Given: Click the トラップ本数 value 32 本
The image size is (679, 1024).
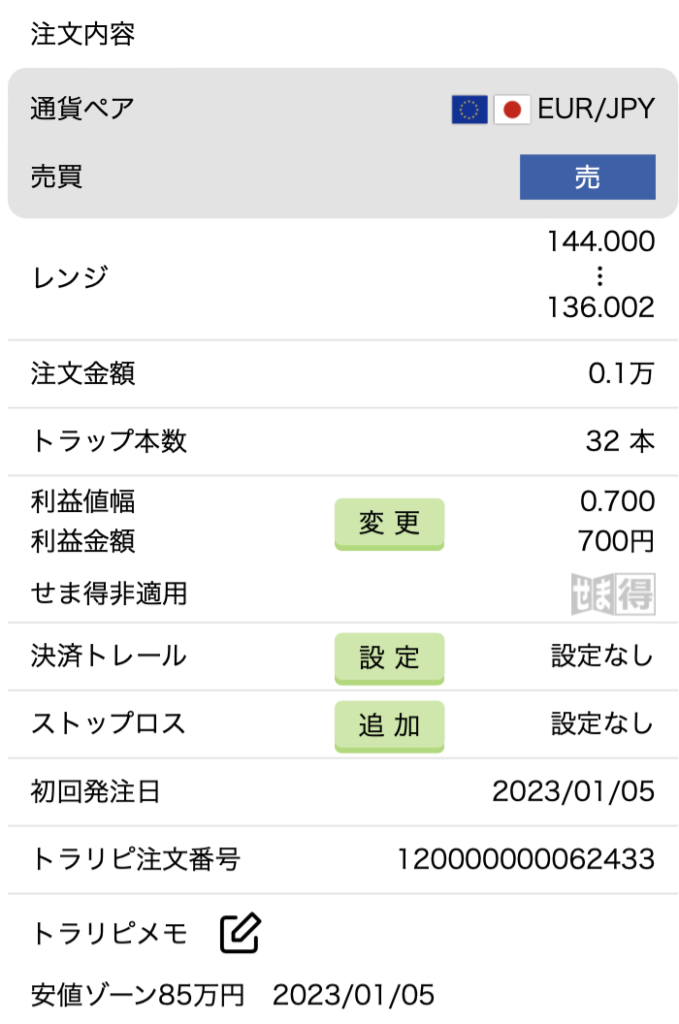Looking at the screenshot, I should click(x=620, y=441).
